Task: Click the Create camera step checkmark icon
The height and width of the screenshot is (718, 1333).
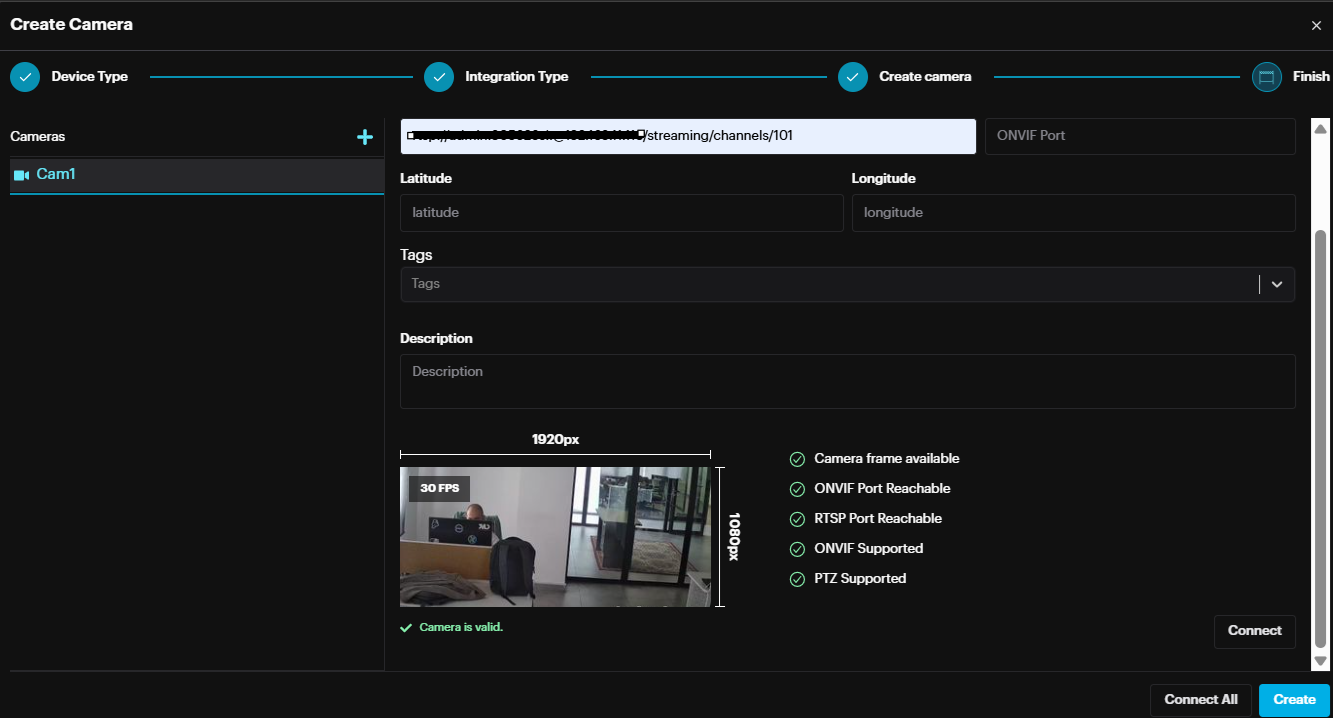Action: tap(853, 77)
